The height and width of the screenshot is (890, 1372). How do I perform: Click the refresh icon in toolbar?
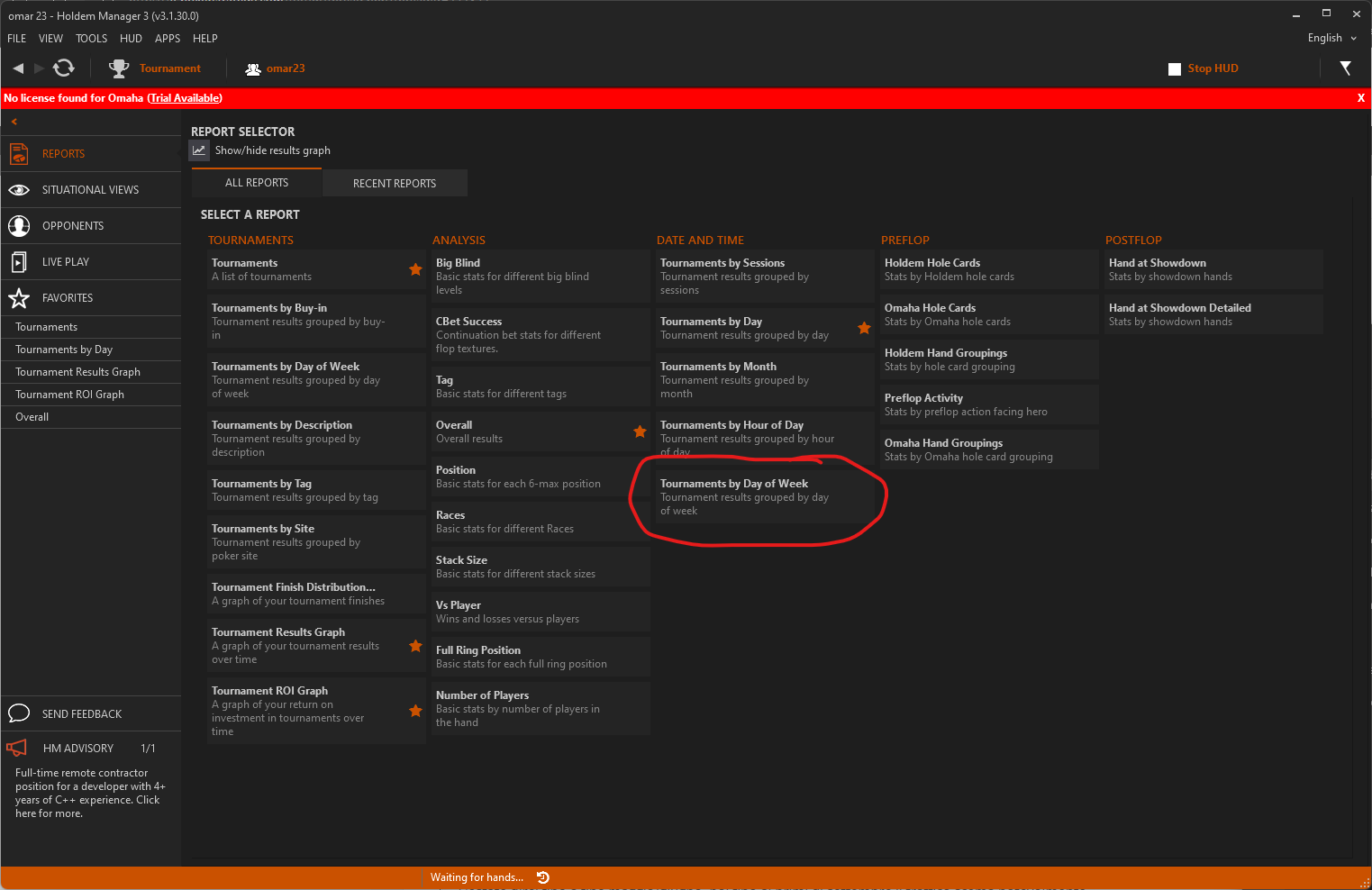click(x=64, y=68)
